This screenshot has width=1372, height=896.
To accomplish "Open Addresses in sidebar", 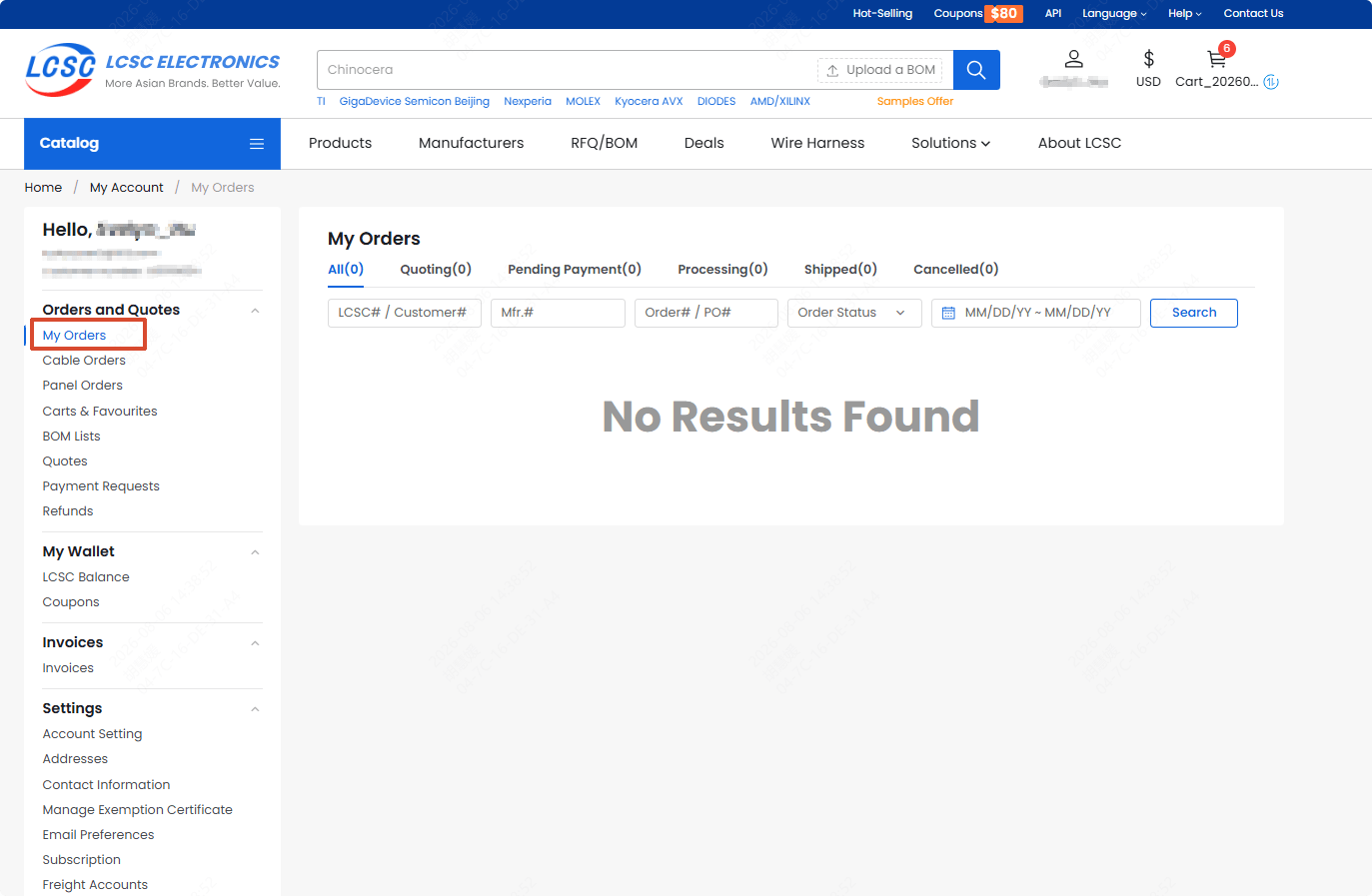I will coord(74,759).
